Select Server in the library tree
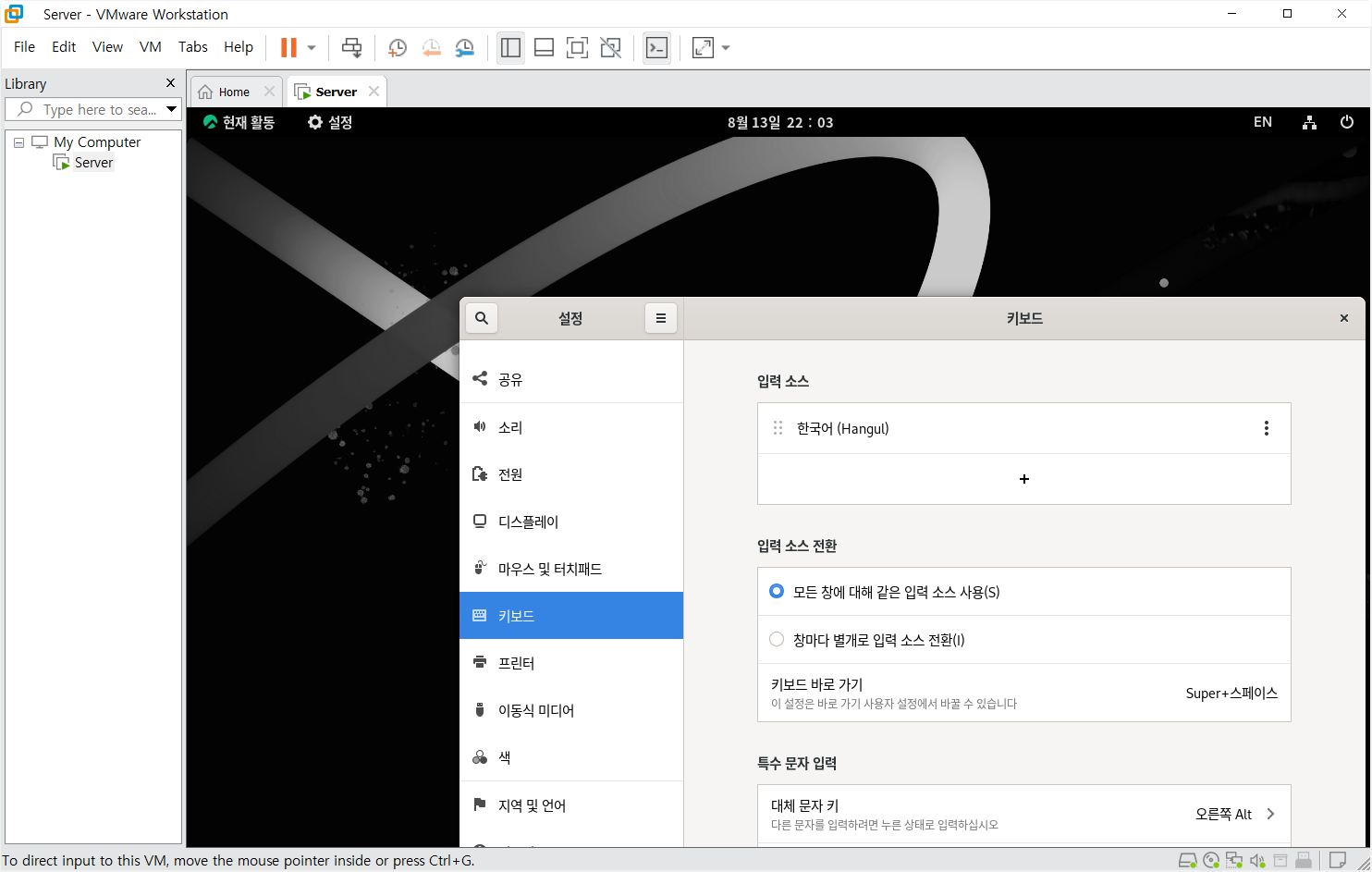The image size is (1372, 872). 93,163
